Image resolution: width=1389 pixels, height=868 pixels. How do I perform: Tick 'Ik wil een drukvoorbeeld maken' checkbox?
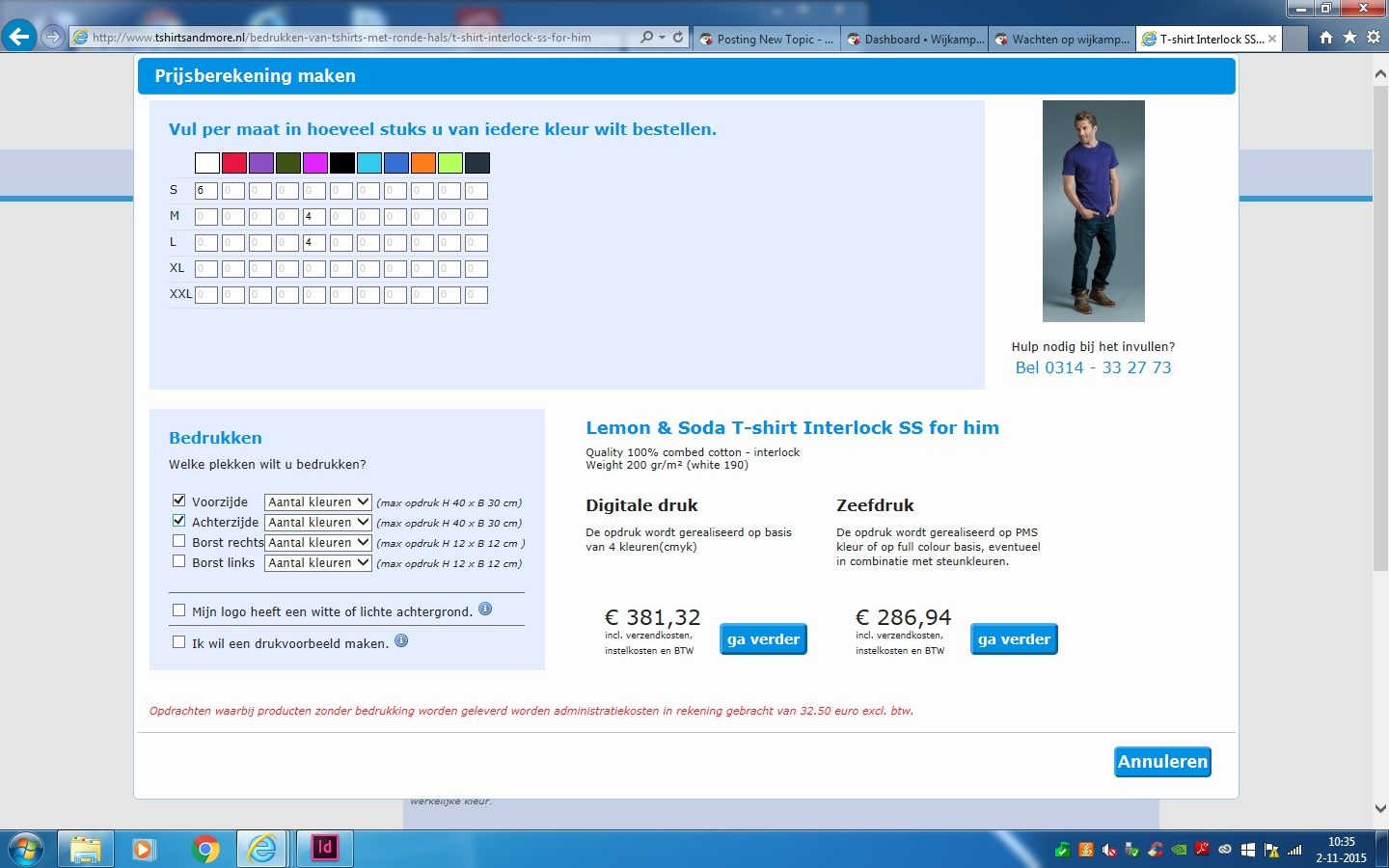(178, 641)
